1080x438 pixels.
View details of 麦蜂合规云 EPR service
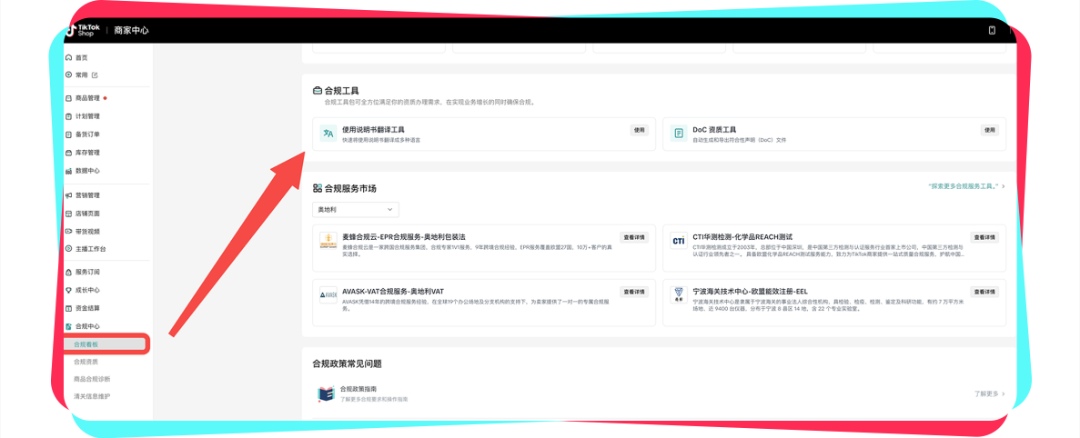(634, 237)
